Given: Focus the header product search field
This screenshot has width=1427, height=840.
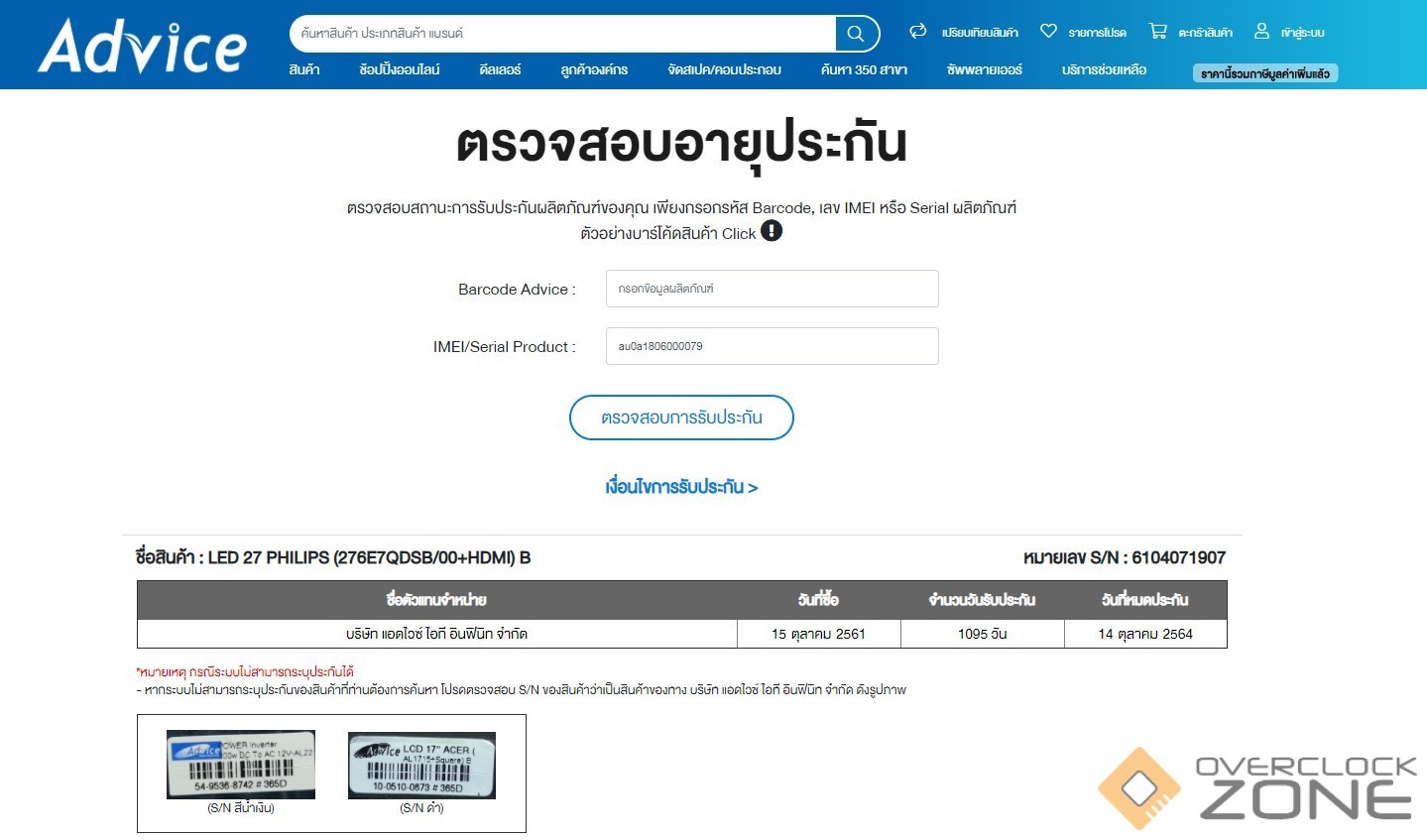Looking at the screenshot, I should coord(563,34).
